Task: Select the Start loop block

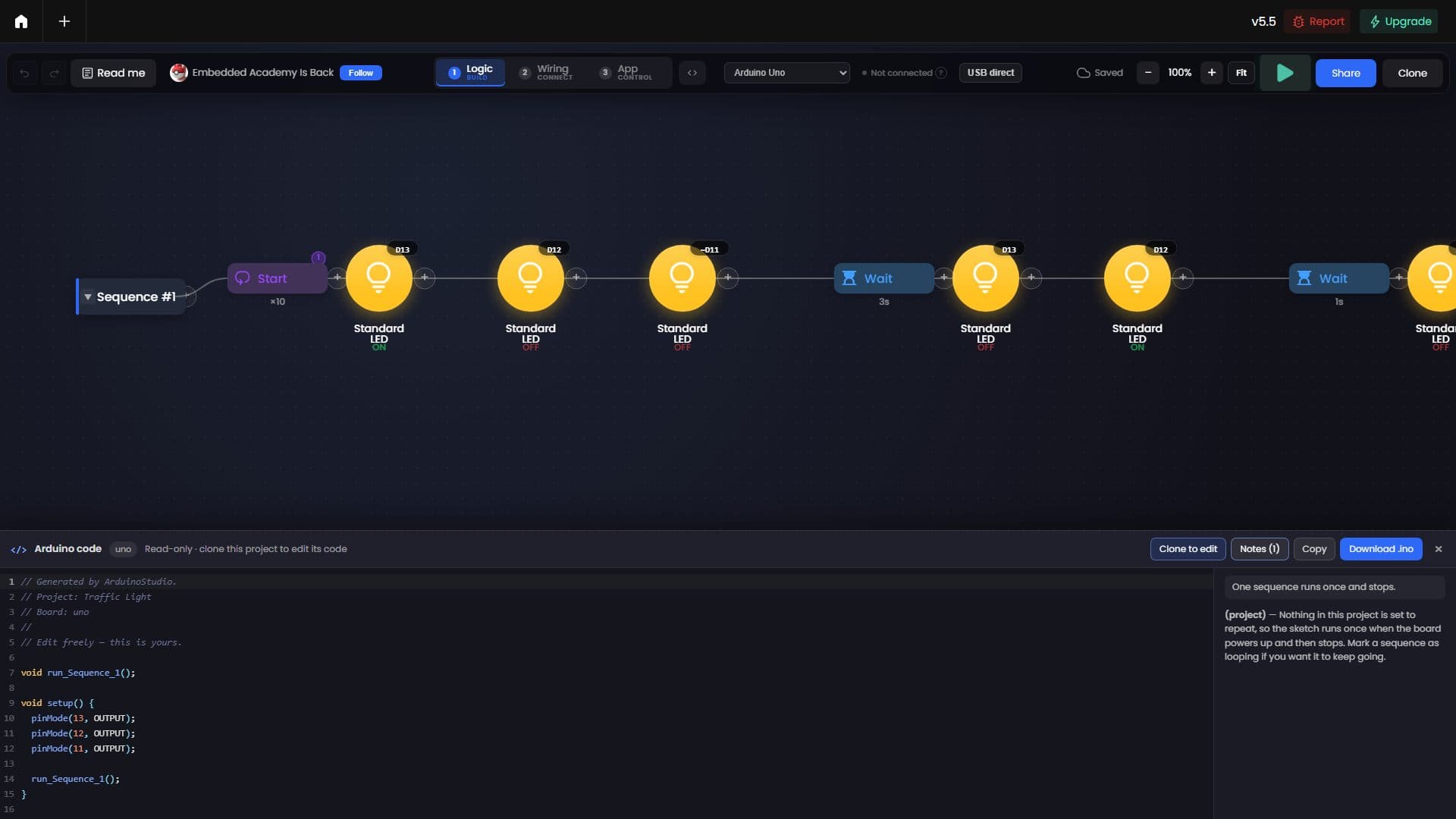Action: point(277,278)
